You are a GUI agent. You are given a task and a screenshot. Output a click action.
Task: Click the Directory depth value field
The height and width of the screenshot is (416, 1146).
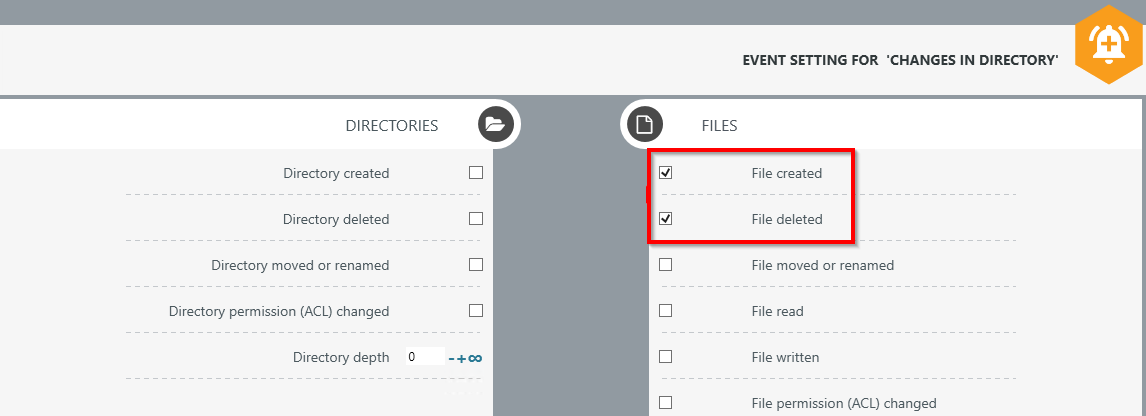click(x=424, y=357)
